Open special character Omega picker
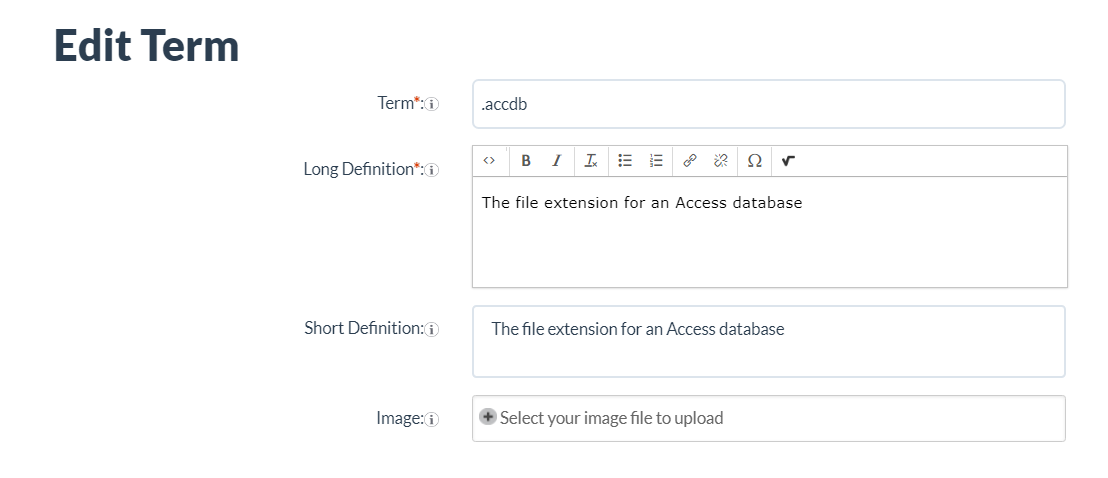Image resolution: width=1108 pixels, height=478 pixels. [x=755, y=161]
